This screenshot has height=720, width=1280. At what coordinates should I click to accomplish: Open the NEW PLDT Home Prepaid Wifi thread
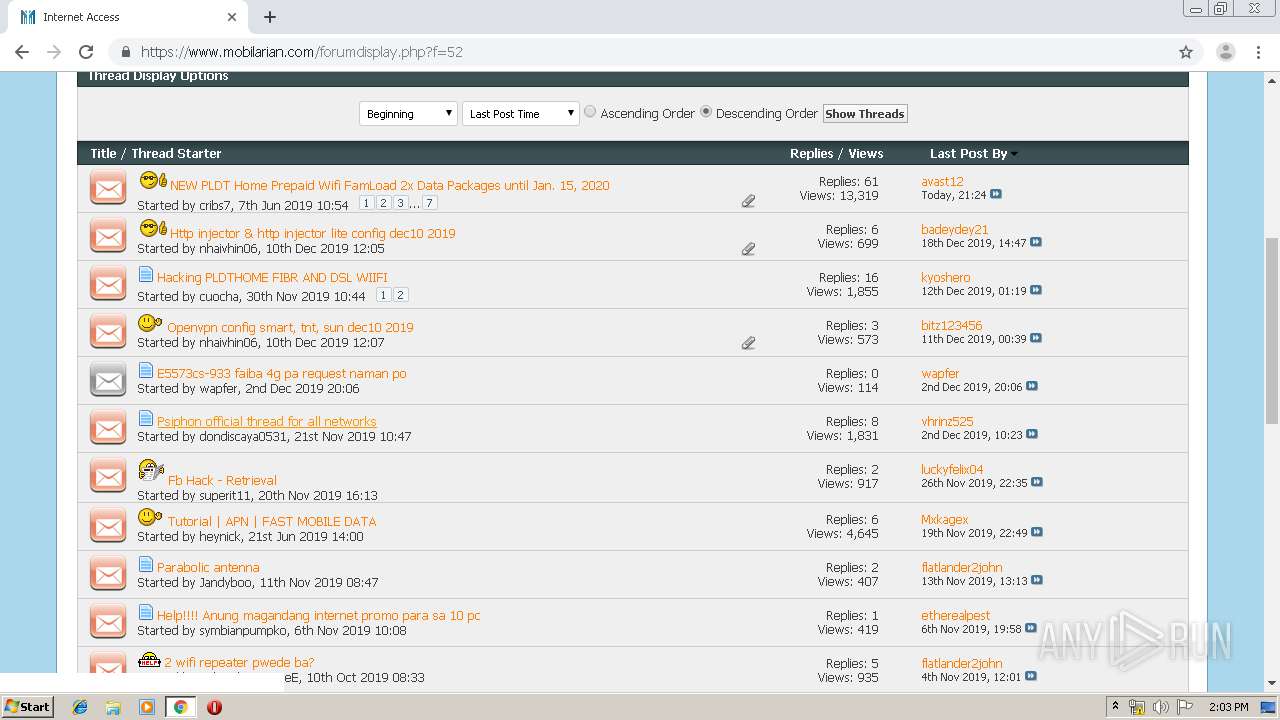pyautogui.click(x=389, y=185)
